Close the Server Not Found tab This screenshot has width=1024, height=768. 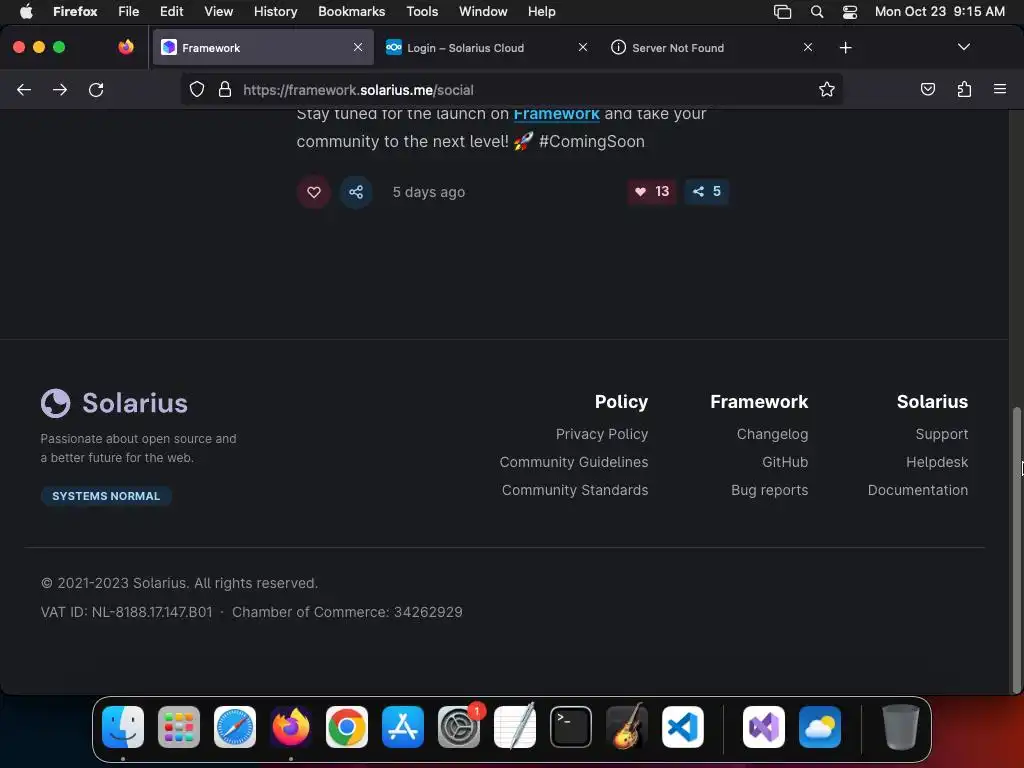pyautogui.click(x=808, y=47)
